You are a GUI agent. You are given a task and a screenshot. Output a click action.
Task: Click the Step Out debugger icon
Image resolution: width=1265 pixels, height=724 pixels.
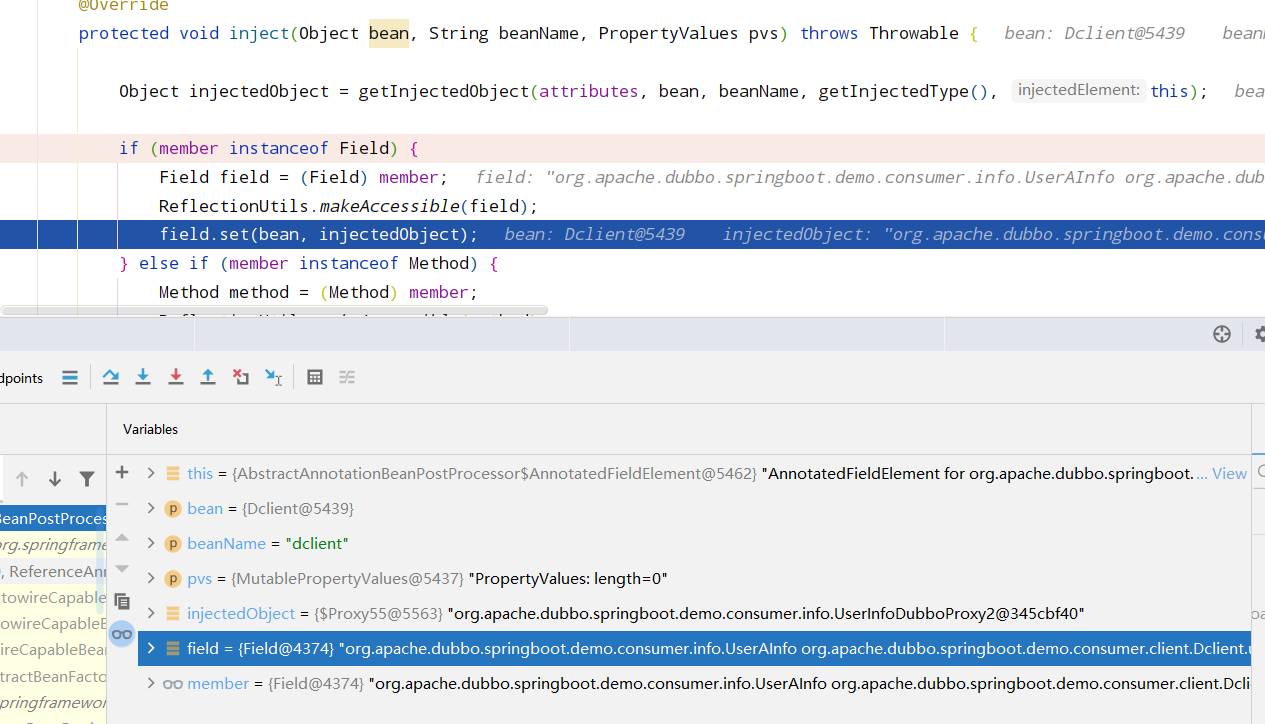tap(208, 377)
